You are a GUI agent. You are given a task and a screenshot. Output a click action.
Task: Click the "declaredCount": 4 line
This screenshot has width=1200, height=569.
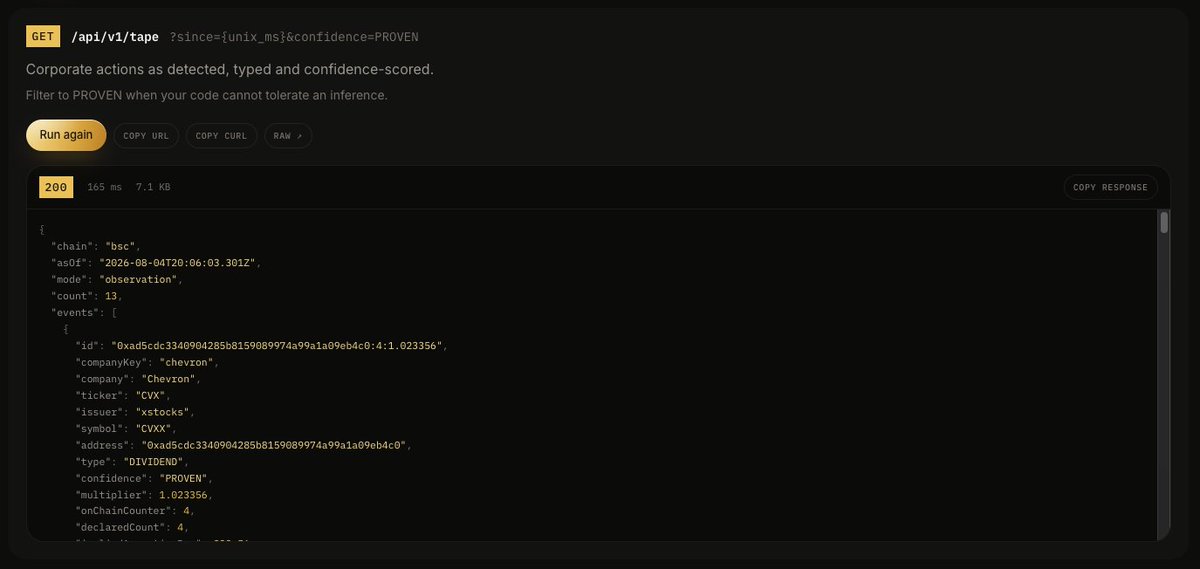coord(133,528)
